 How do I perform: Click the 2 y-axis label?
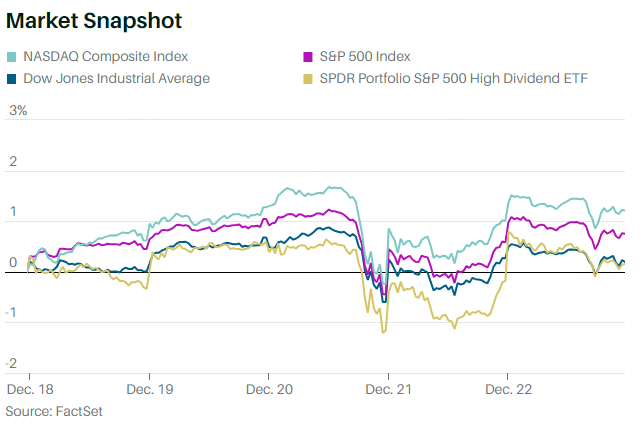[x=13, y=161]
